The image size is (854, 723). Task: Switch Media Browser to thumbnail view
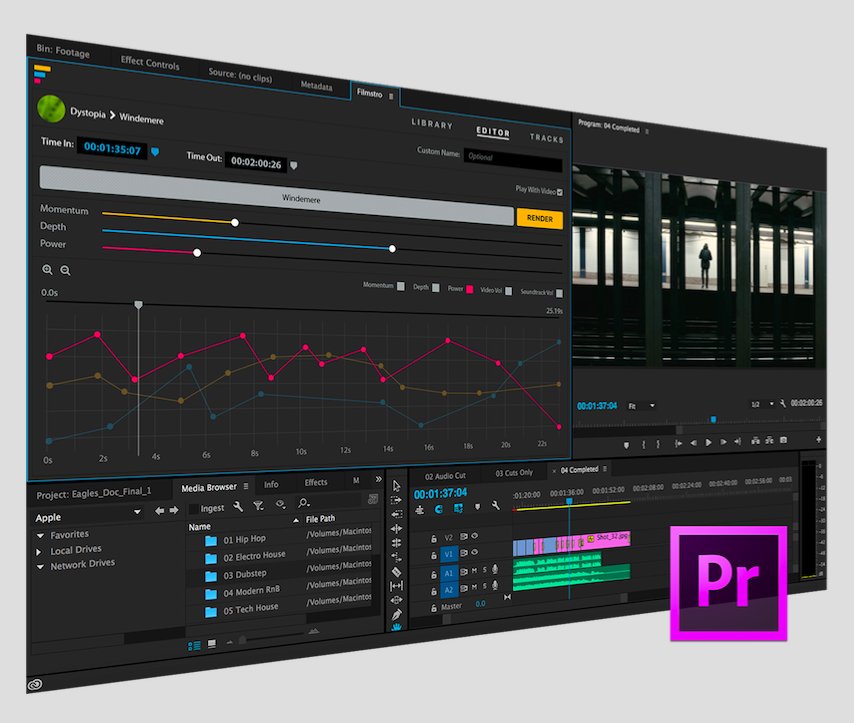(x=212, y=644)
